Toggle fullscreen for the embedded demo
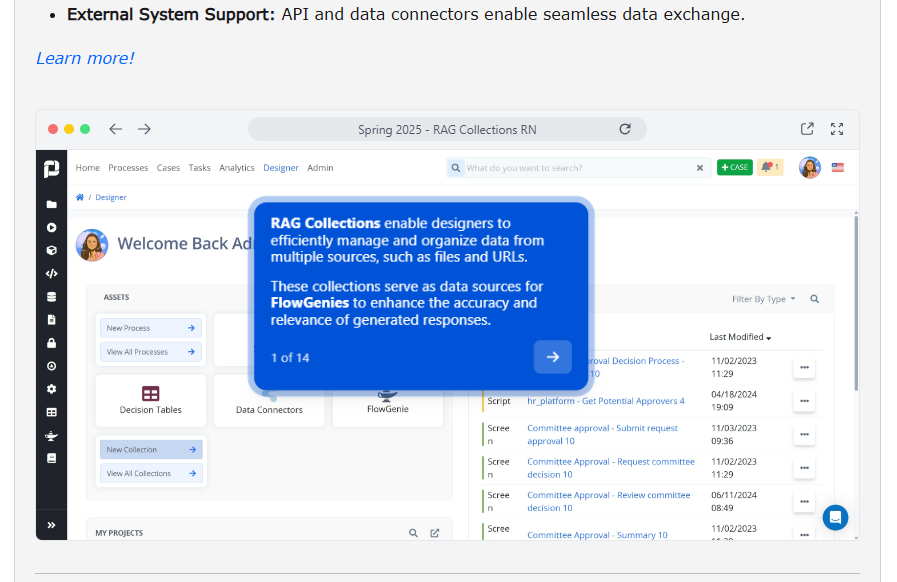The width and height of the screenshot is (897, 582). coord(837,129)
